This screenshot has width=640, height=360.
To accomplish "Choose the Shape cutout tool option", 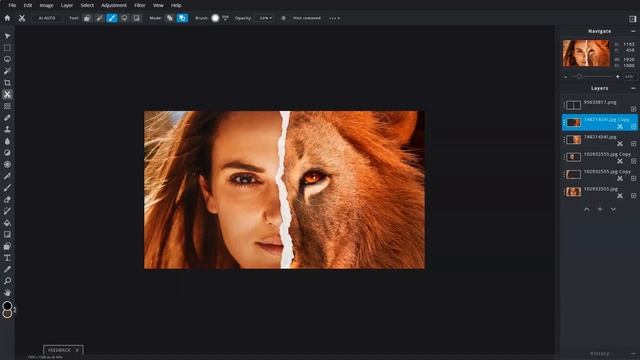I will click(x=87, y=18).
